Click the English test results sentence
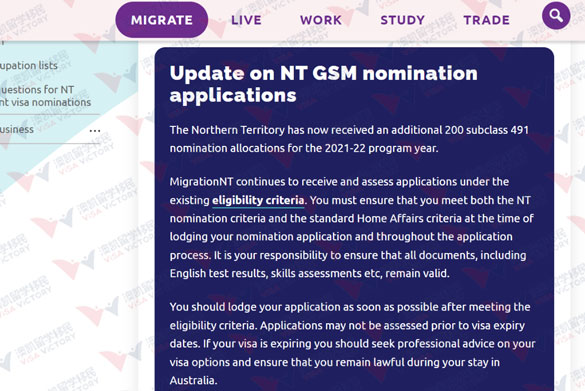The width and height of the screenshot is (585, 391). click(310, 273)
